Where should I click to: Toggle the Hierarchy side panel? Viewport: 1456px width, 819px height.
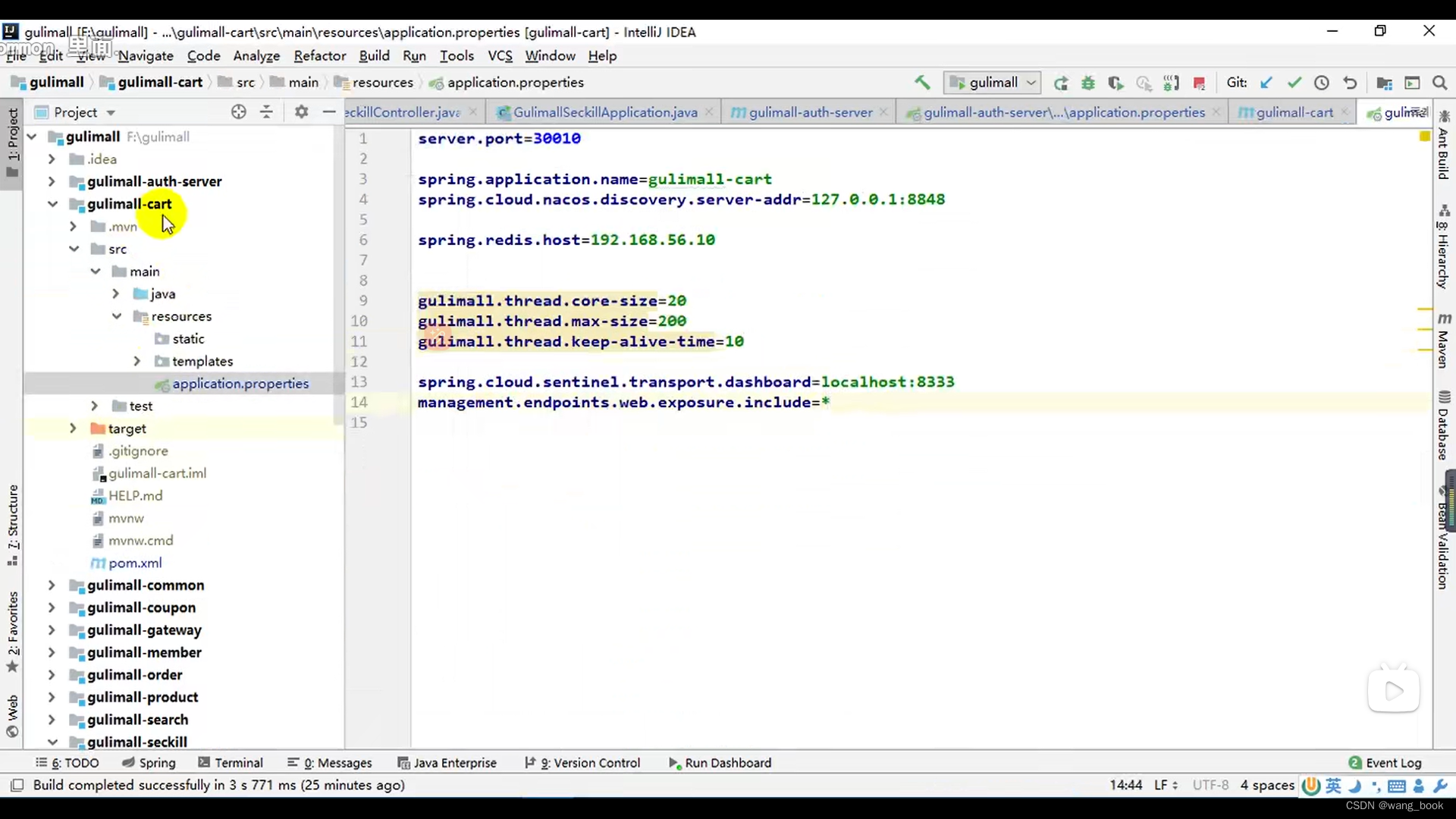(1444, 247)
